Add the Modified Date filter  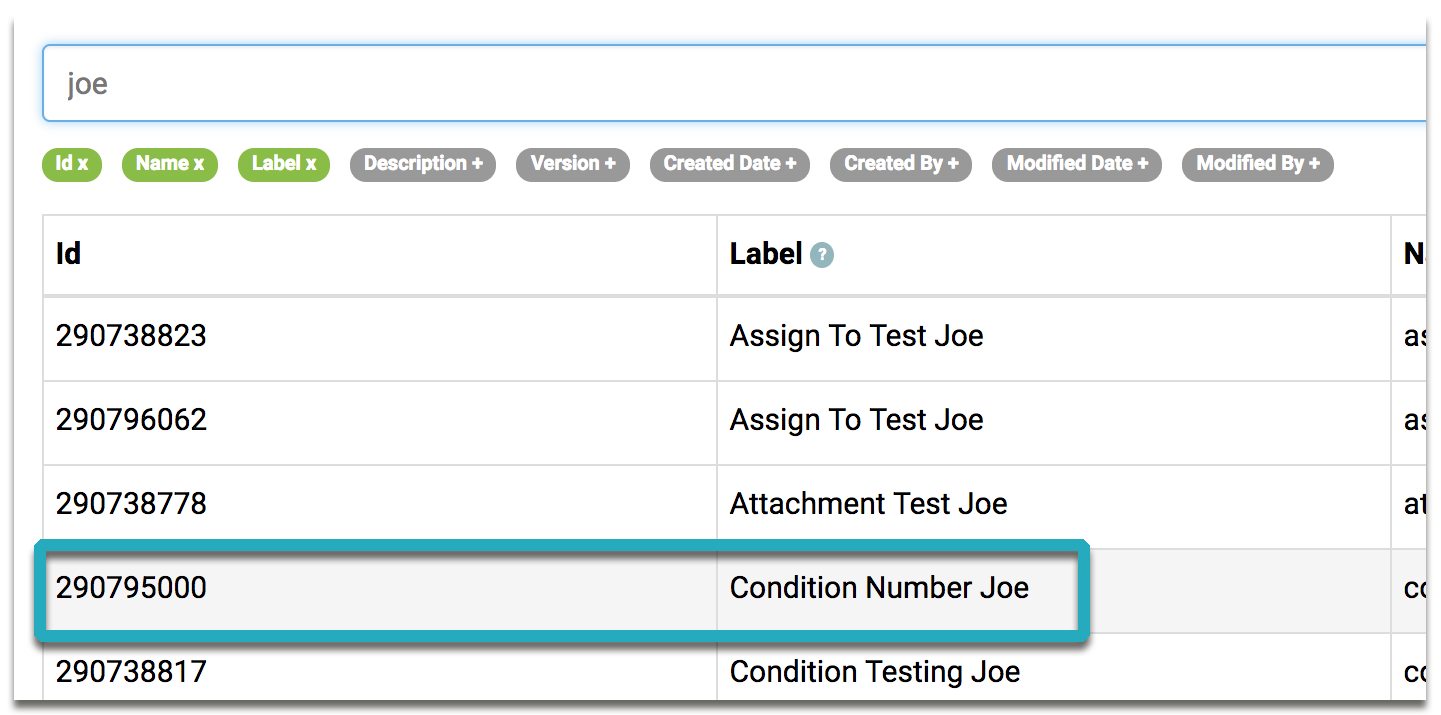tap(1076, 164)
